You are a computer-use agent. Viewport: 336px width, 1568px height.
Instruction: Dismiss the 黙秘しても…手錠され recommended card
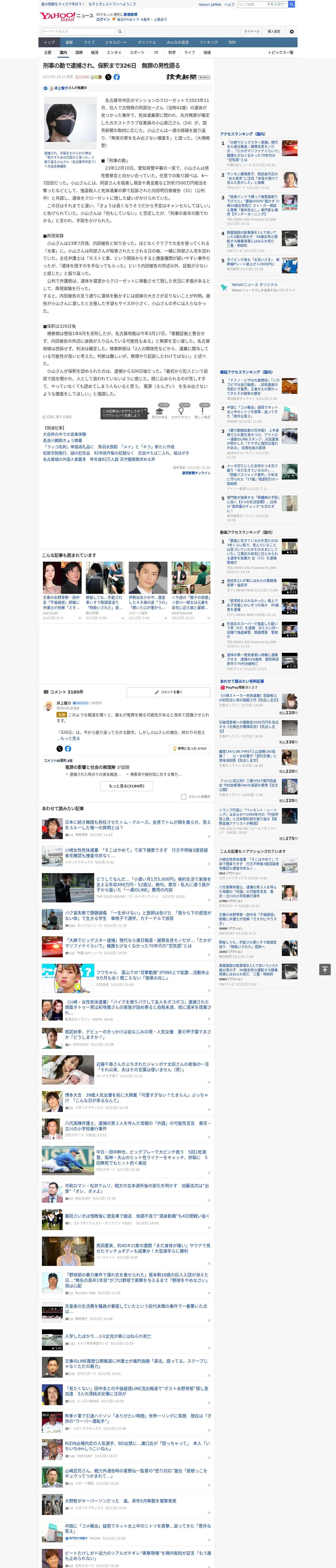coord(122,618)
